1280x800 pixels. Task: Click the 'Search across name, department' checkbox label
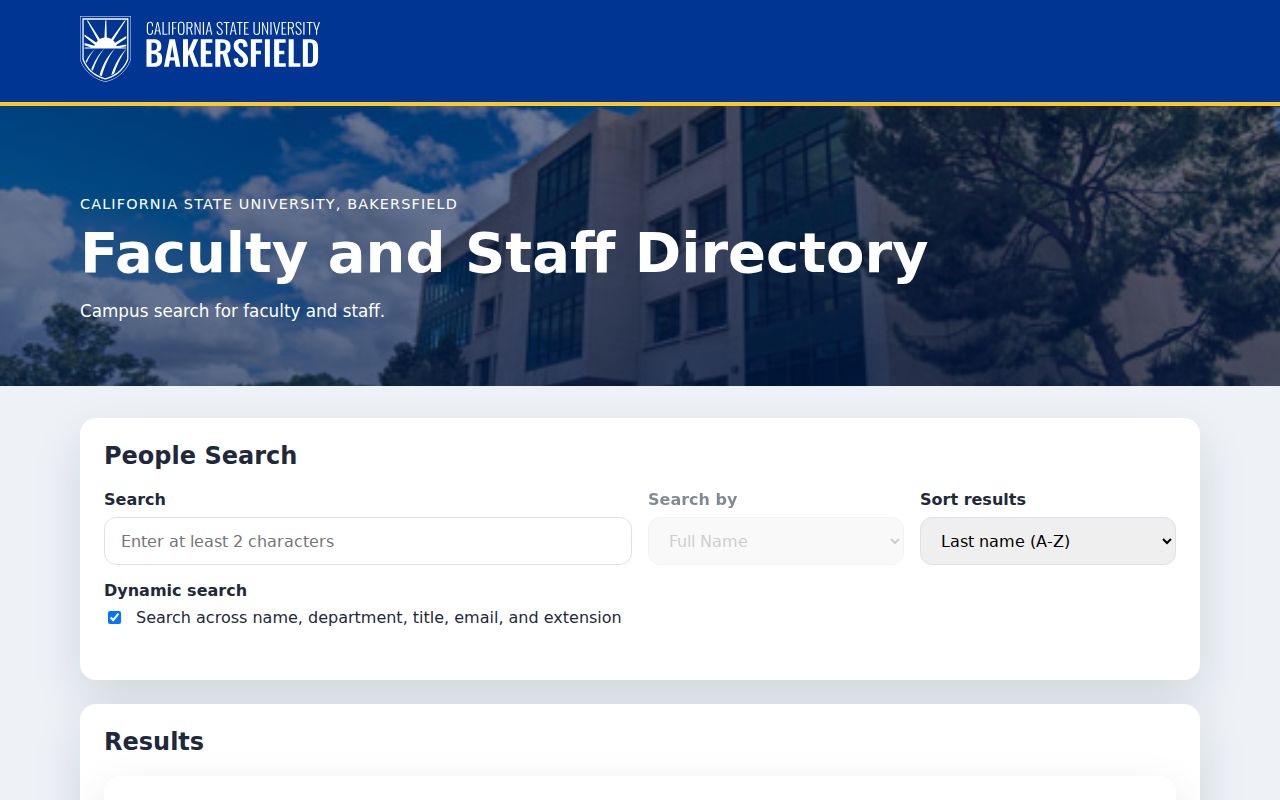[x=379, y=618]
